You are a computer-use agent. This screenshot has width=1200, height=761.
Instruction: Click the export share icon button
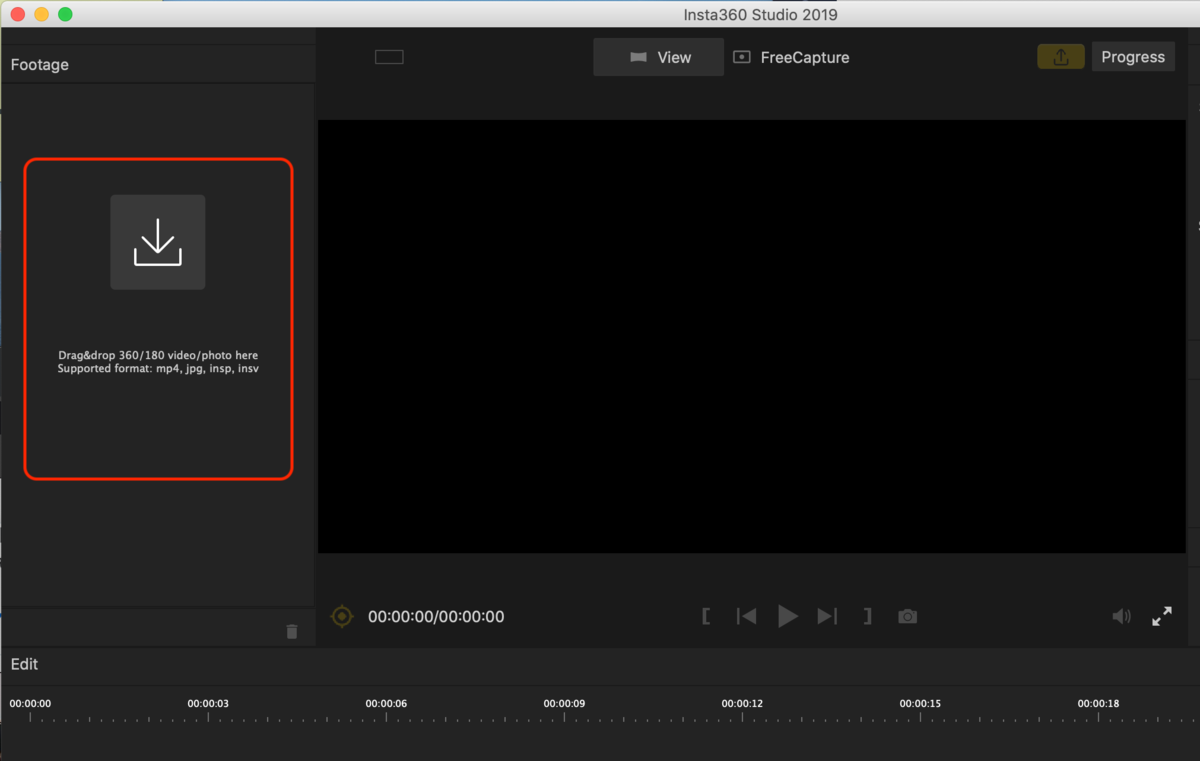[1061, 57]
